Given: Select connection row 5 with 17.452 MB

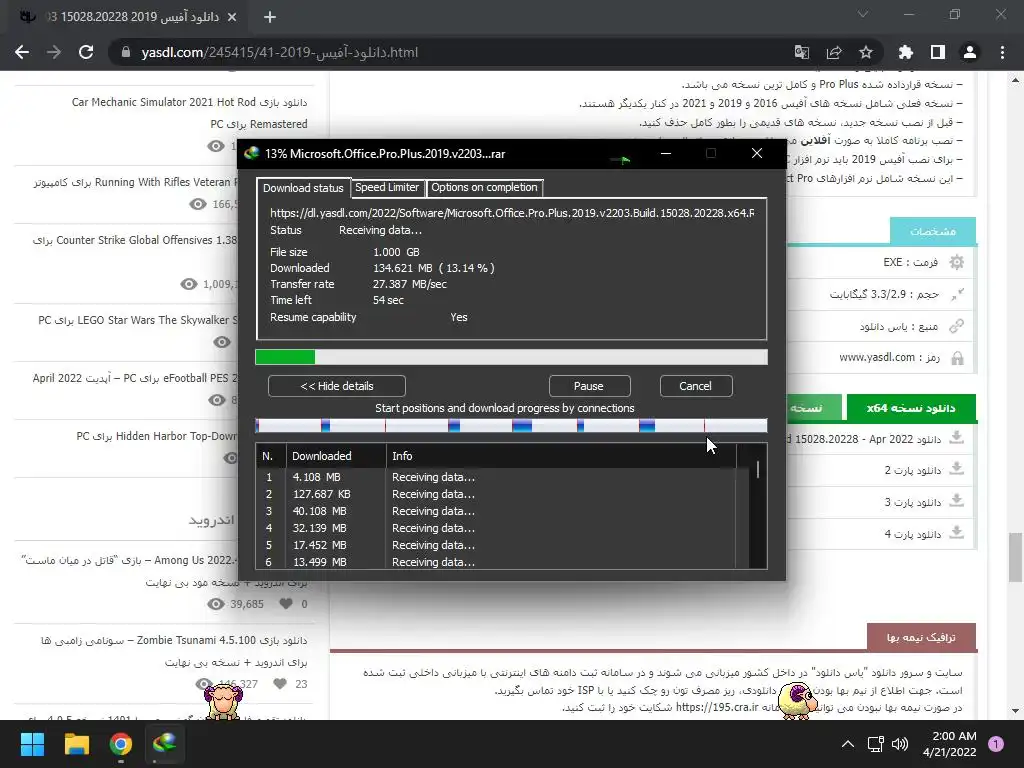Looking at the screenshot, I should click(496, 545).
